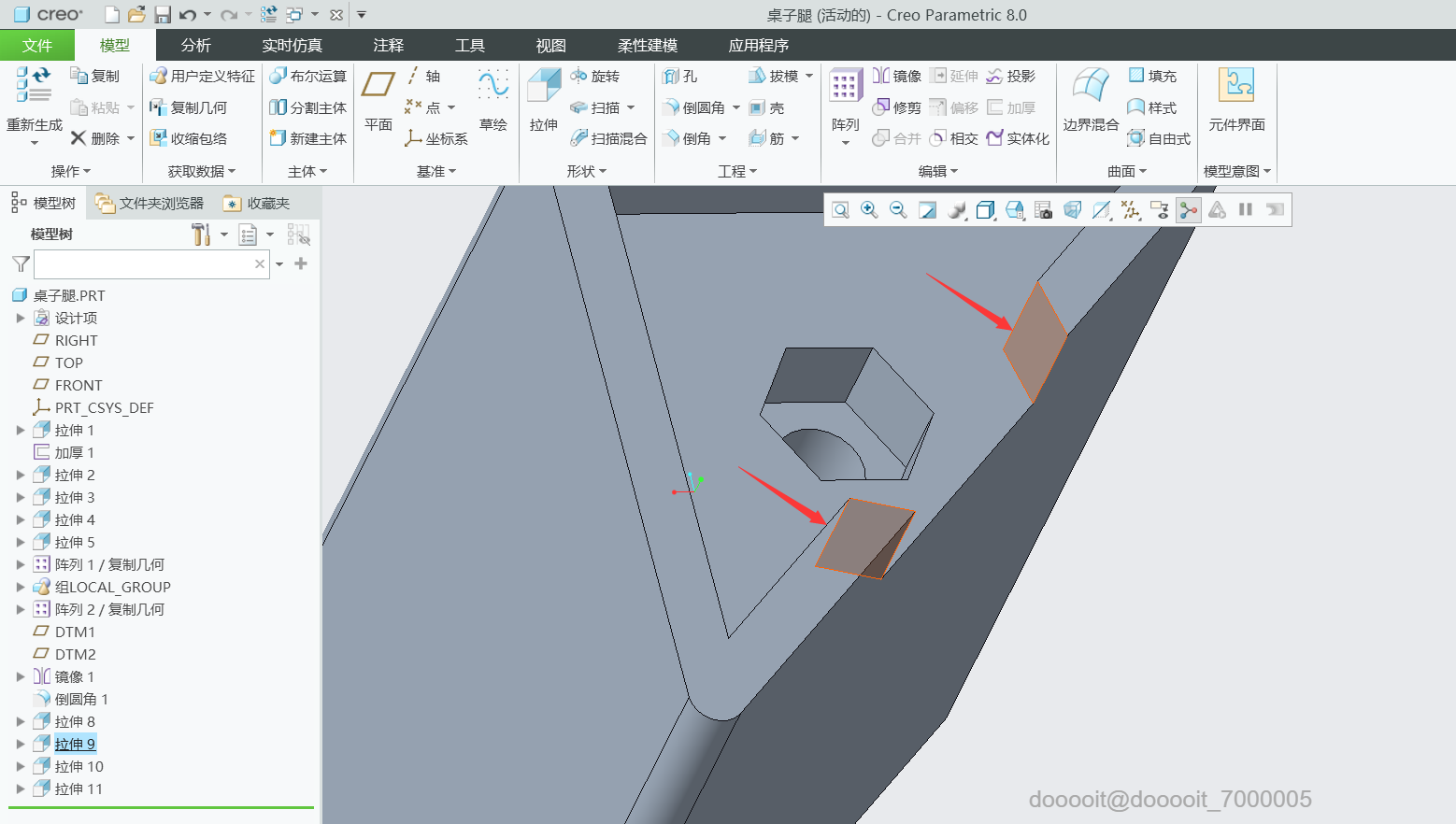The height and width of the screenshot is (824, 1456).
Task: Expand 阵列 1 / 复制几何 node
Action: 21,564
